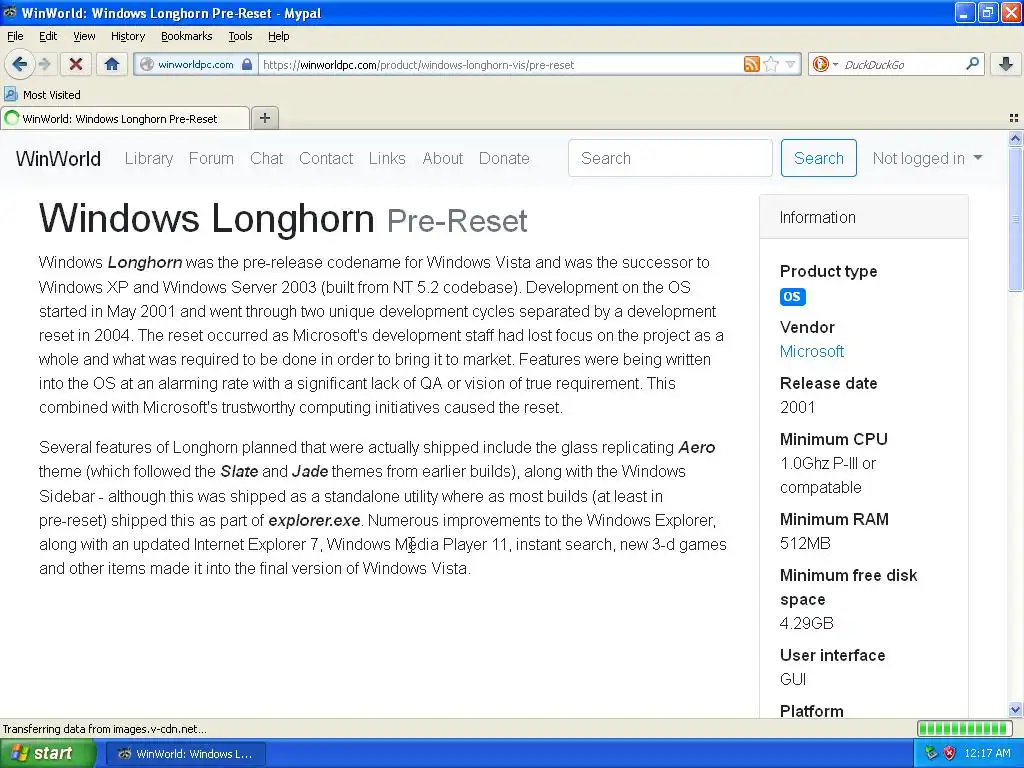This screenshot has width=1024, height=768.
Task: Open the Chat link
Action: point(266,159)
